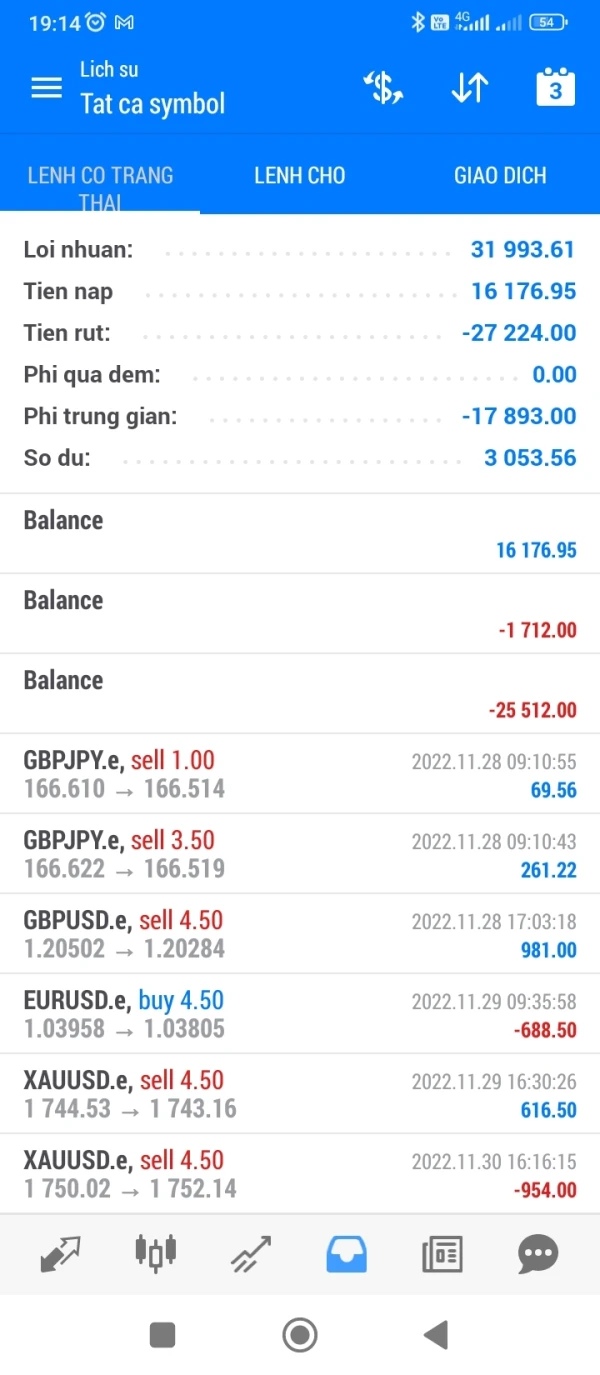Open the calendar date range icon

pos(555,88)
